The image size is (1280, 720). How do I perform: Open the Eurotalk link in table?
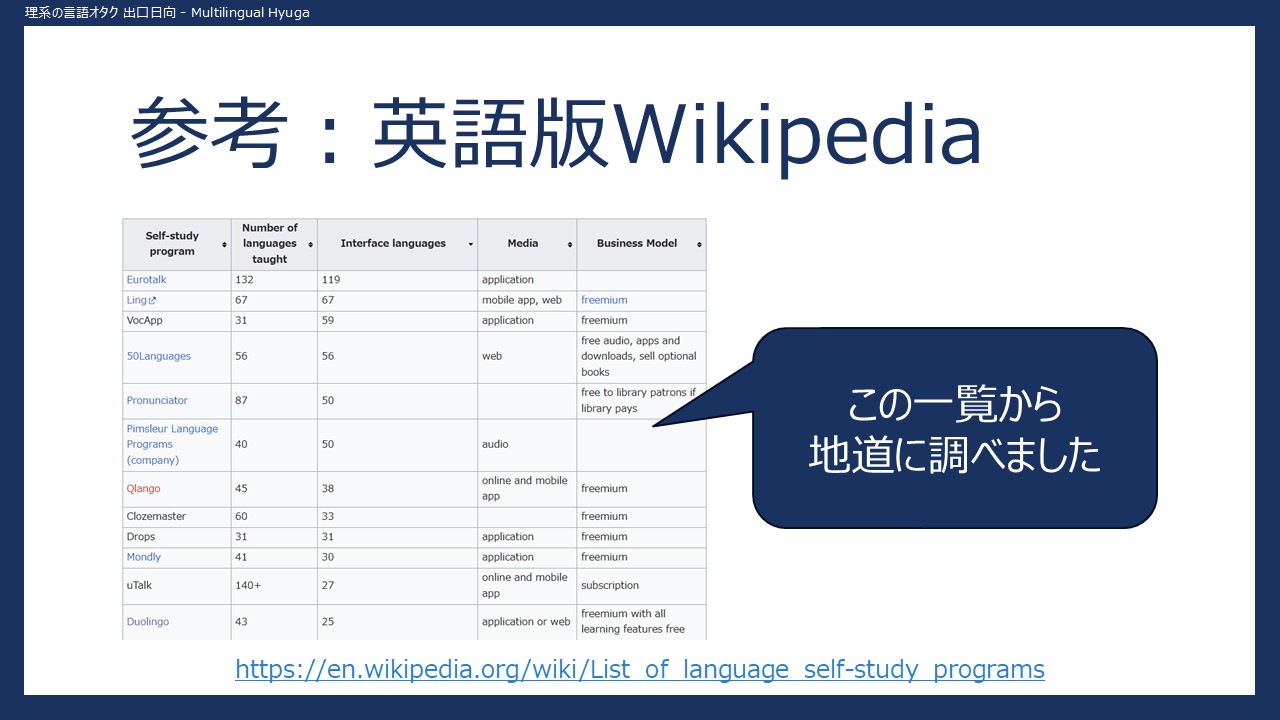pos(146,280)
